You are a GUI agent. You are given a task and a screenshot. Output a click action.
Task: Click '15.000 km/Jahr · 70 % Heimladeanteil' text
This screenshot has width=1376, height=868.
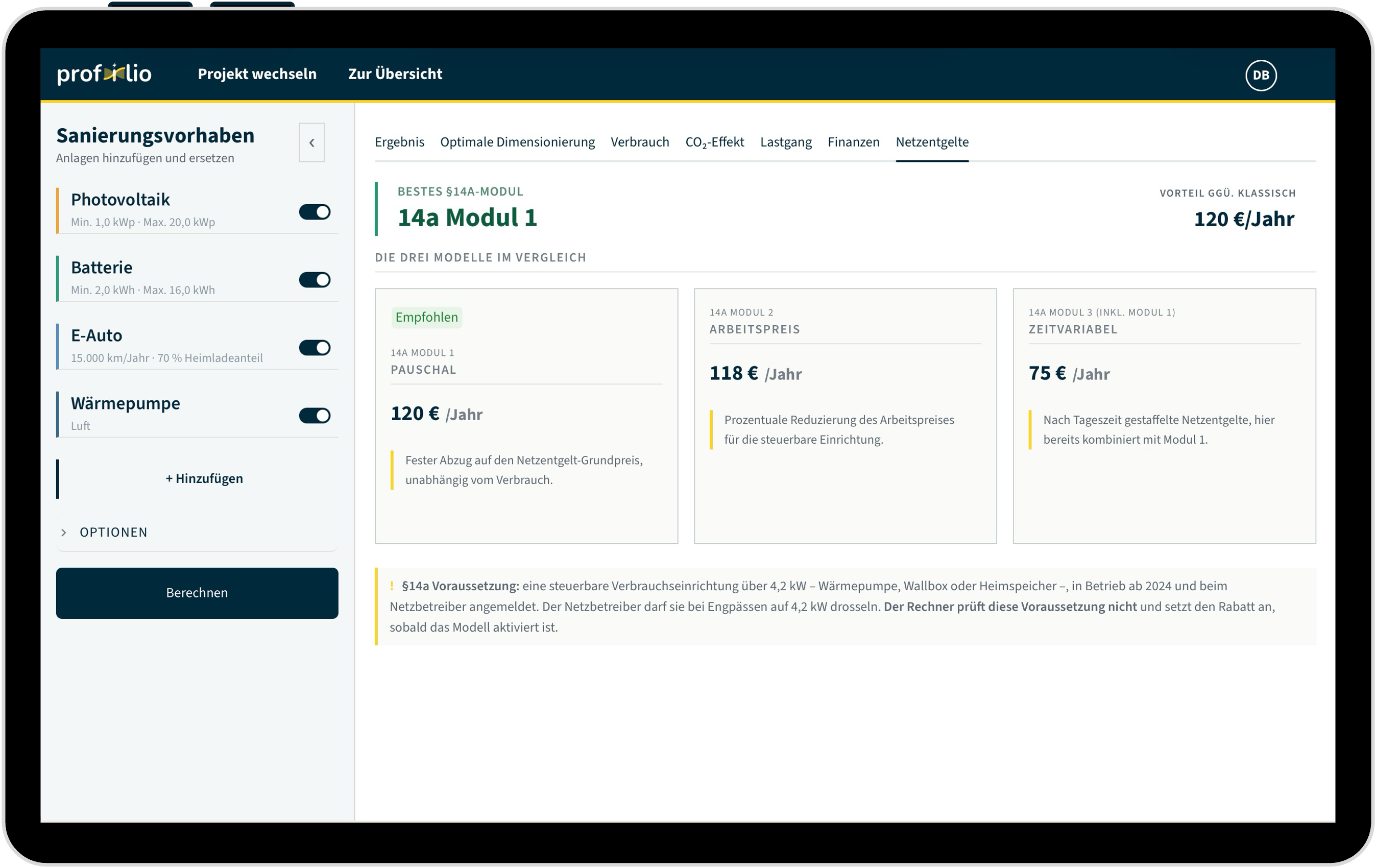[167, 358]
